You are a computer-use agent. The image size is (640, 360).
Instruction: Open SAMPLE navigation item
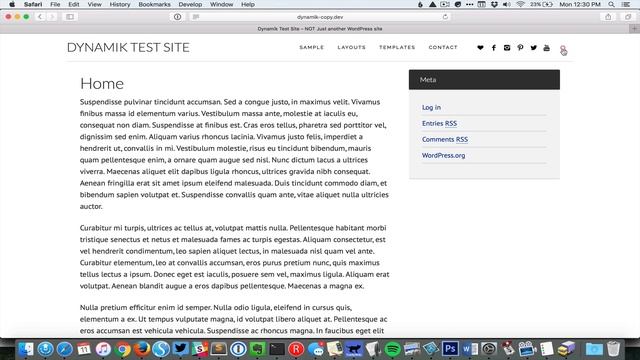click(311, 47)
